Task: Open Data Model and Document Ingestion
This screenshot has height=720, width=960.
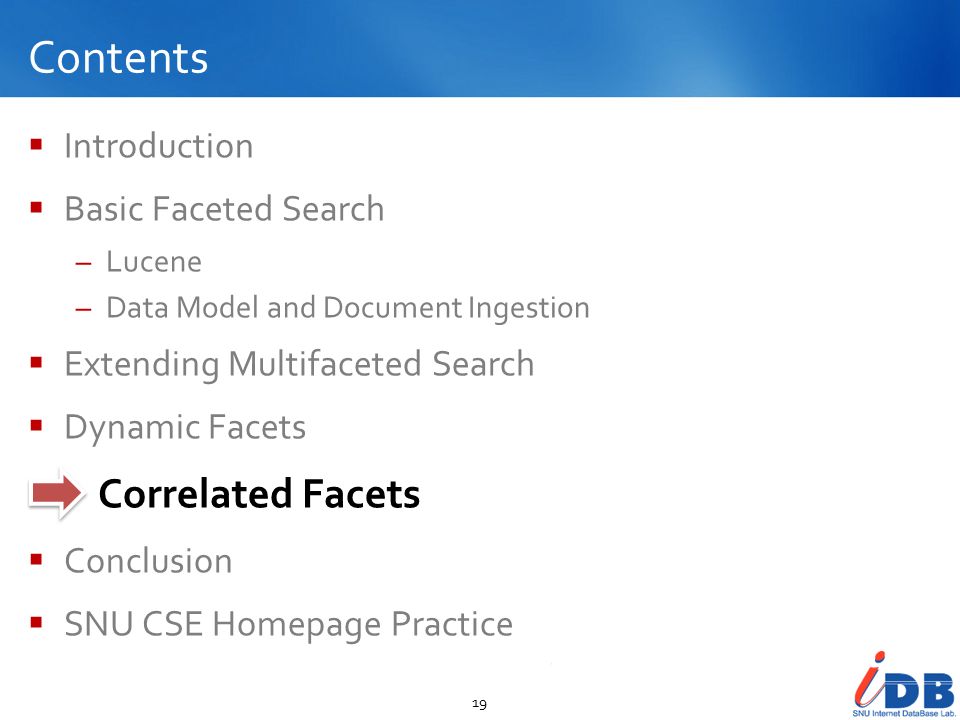Action: pyautogui.click(x=348, y=308)
